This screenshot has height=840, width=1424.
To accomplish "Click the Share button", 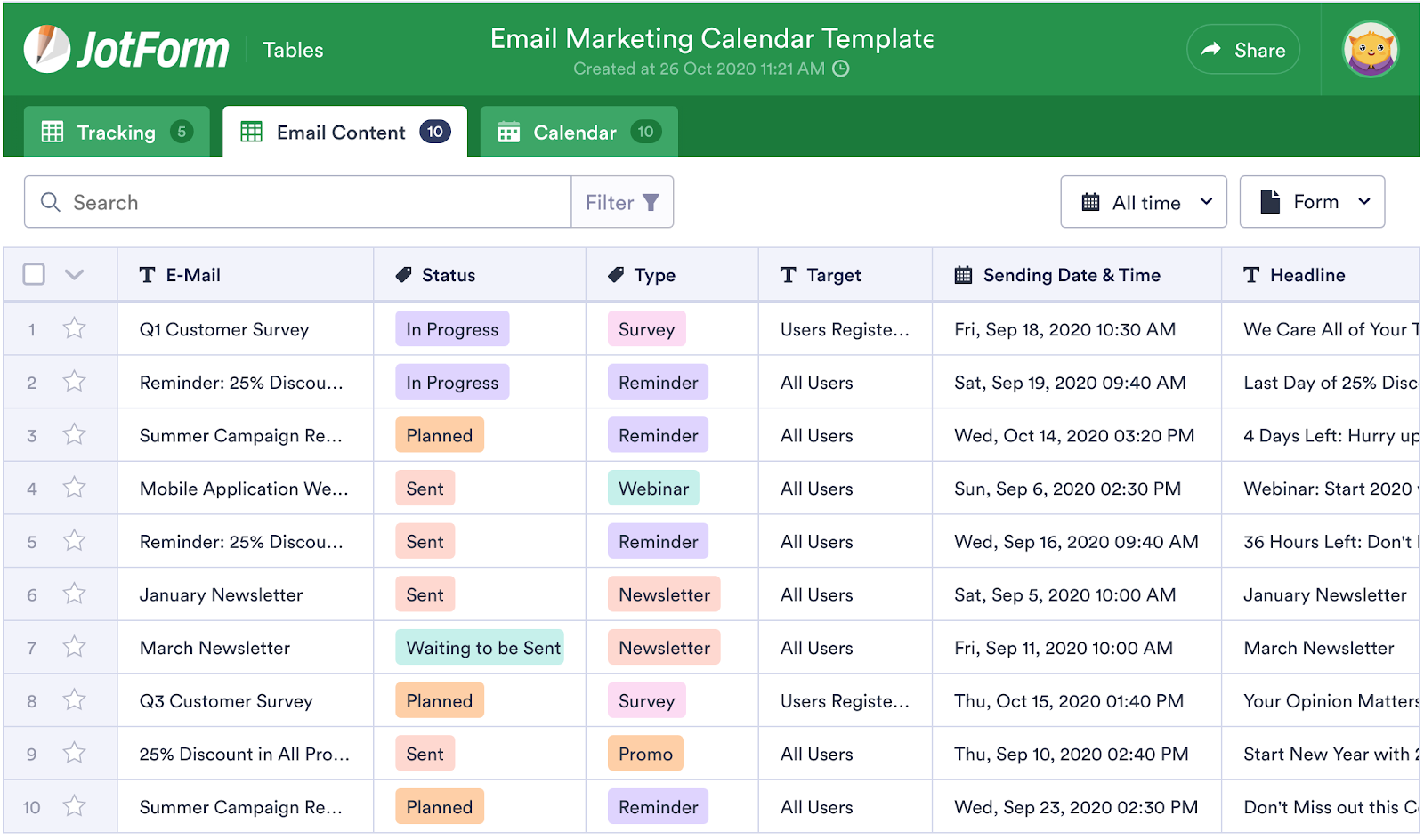I will [1243, 50].
